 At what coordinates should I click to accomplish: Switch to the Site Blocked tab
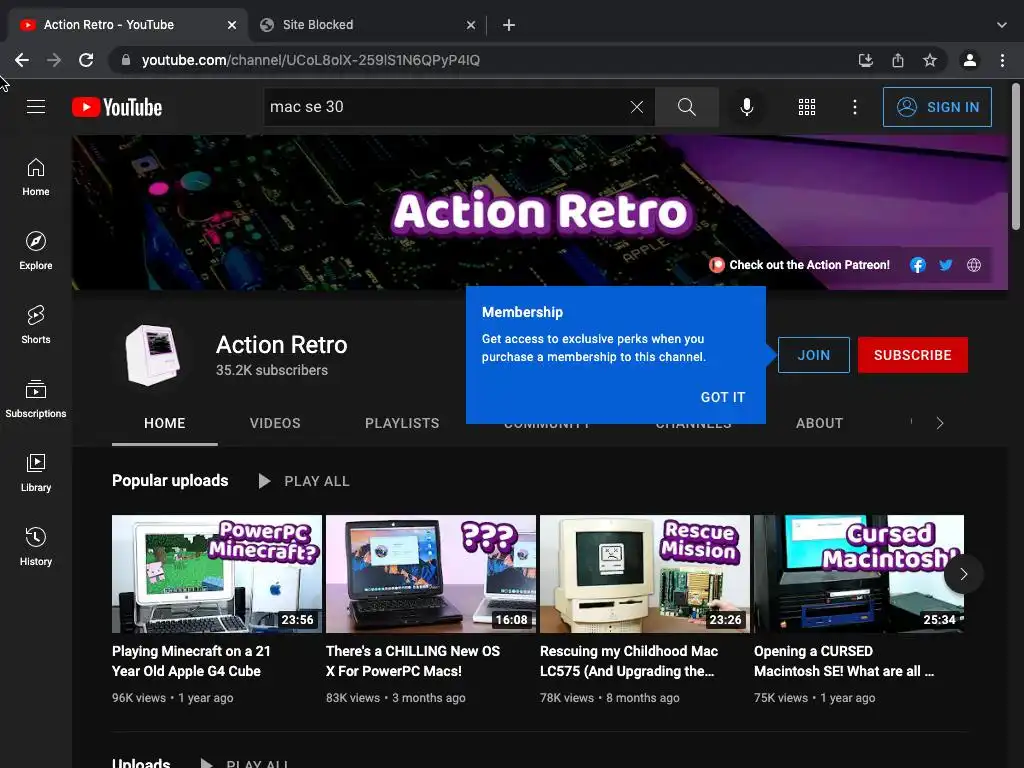pos(368,25)
